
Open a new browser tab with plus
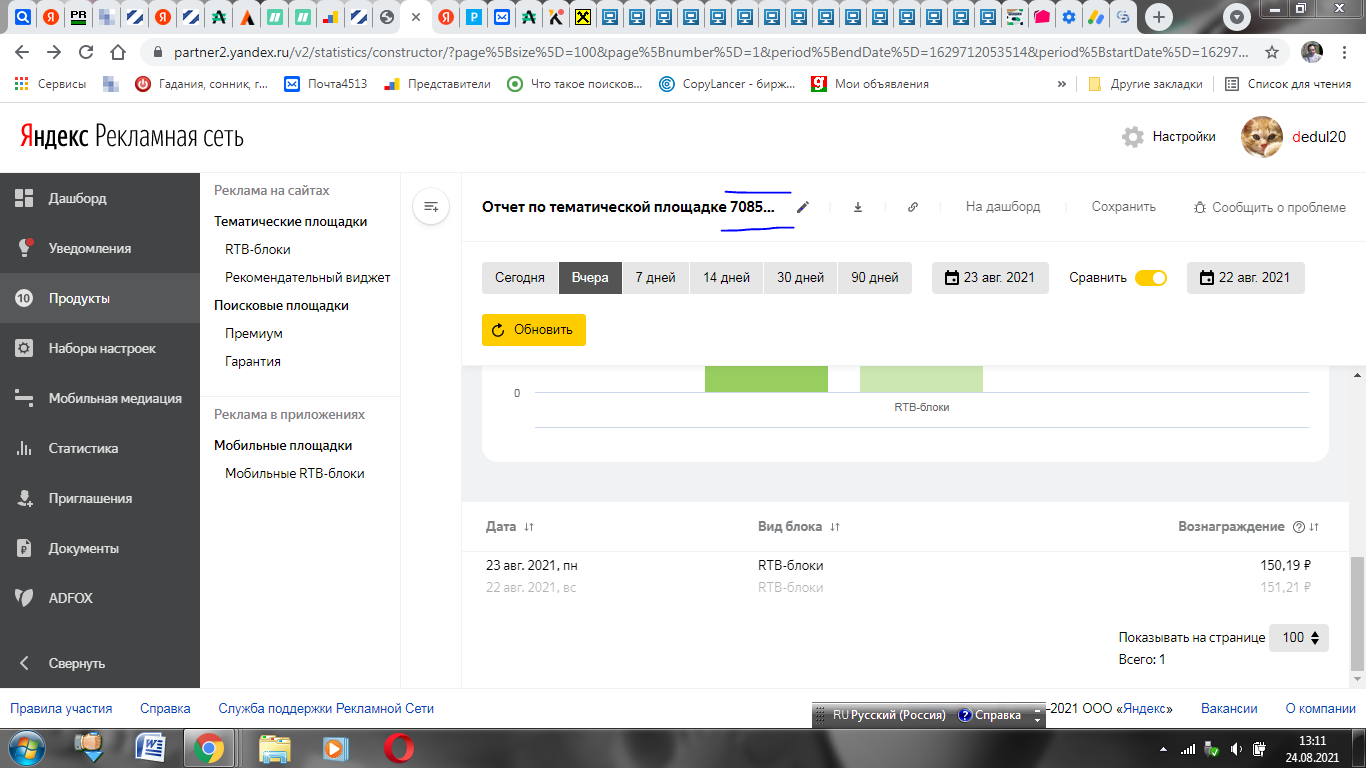1159,17
